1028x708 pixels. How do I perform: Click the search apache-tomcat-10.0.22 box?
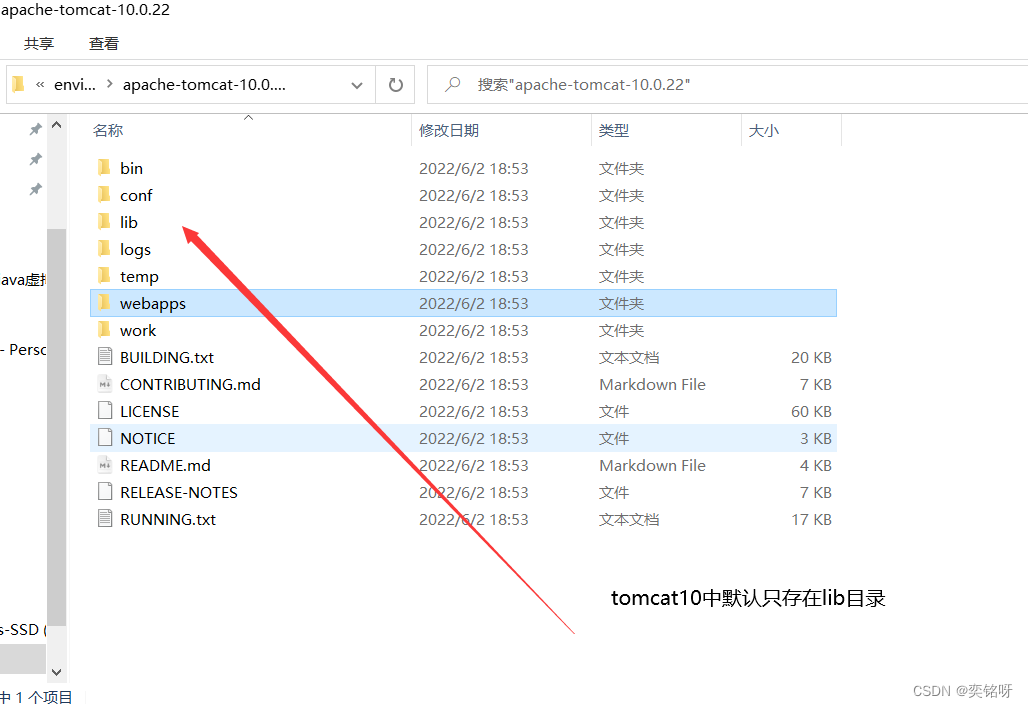(x=728, y=85)
